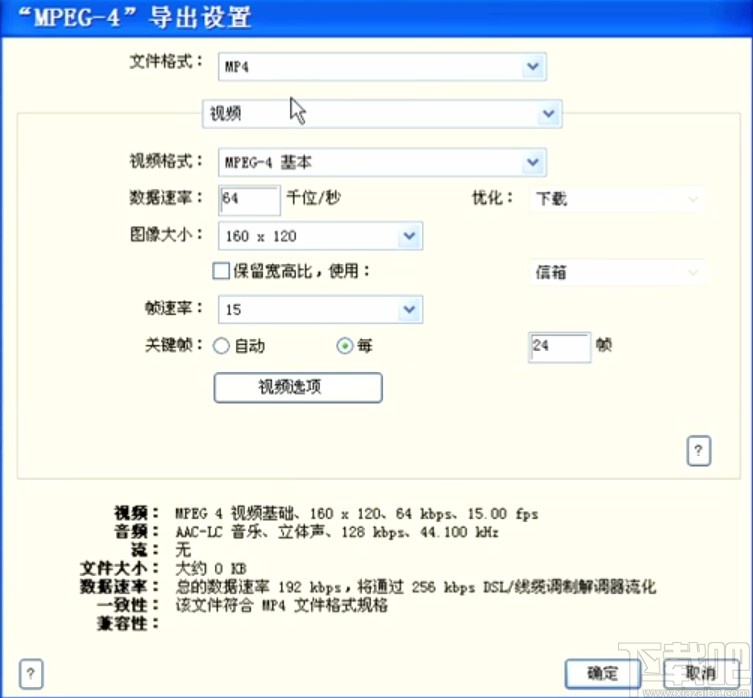Open the 信箱 dropdown
This screenshot has width=753, height=698.
click(617, 272)
